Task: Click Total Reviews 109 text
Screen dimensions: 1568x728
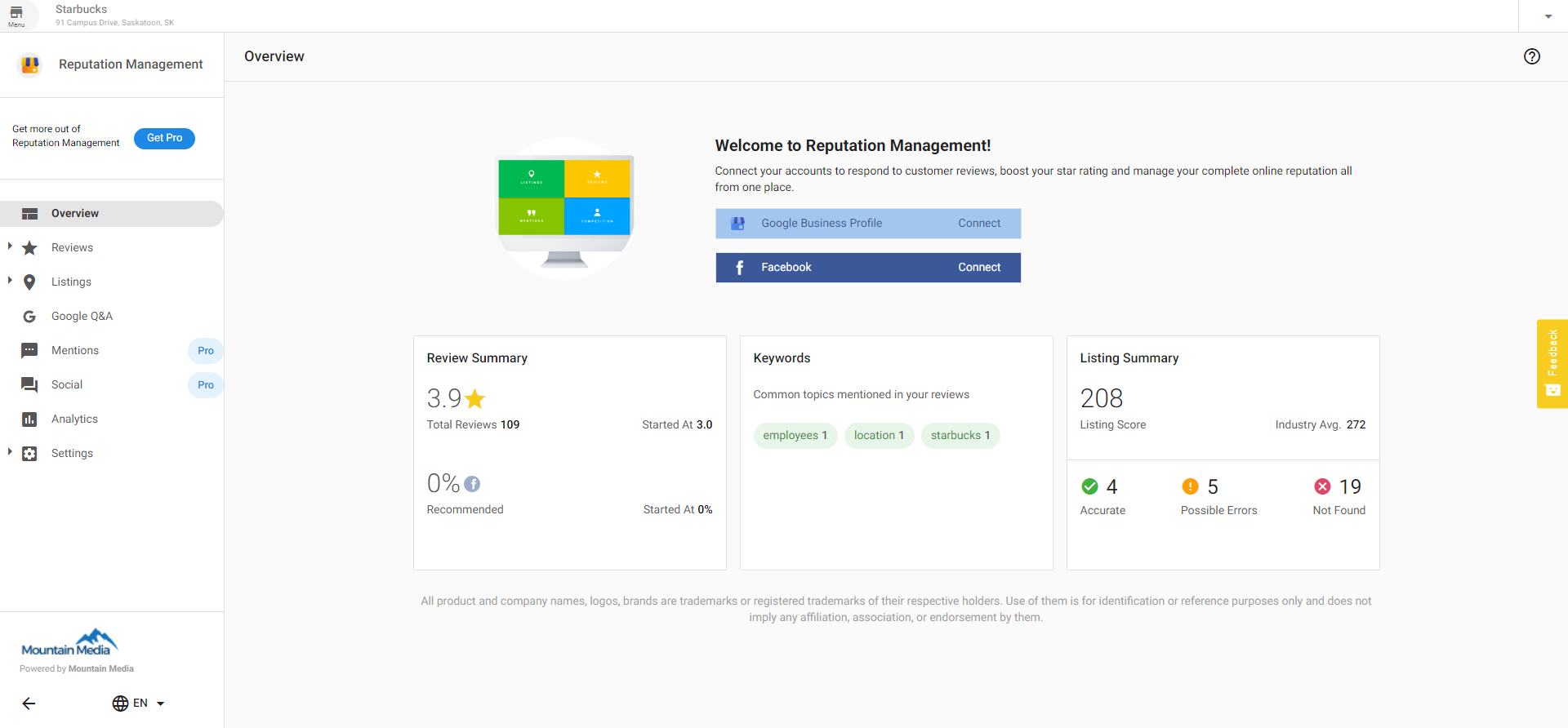Action: coord(473,425)
